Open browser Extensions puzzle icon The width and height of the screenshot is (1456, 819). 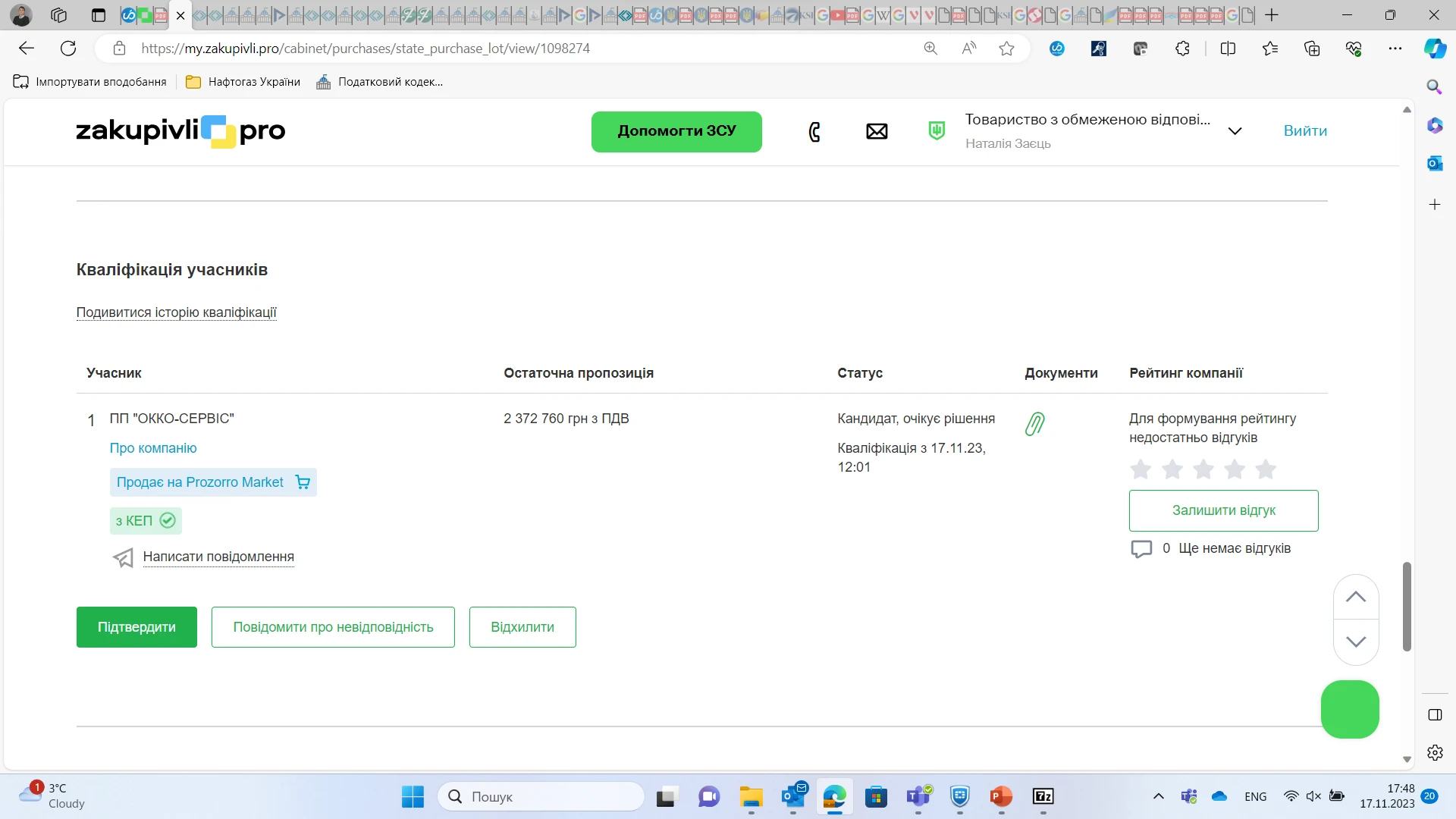(x=1182, y=49)
